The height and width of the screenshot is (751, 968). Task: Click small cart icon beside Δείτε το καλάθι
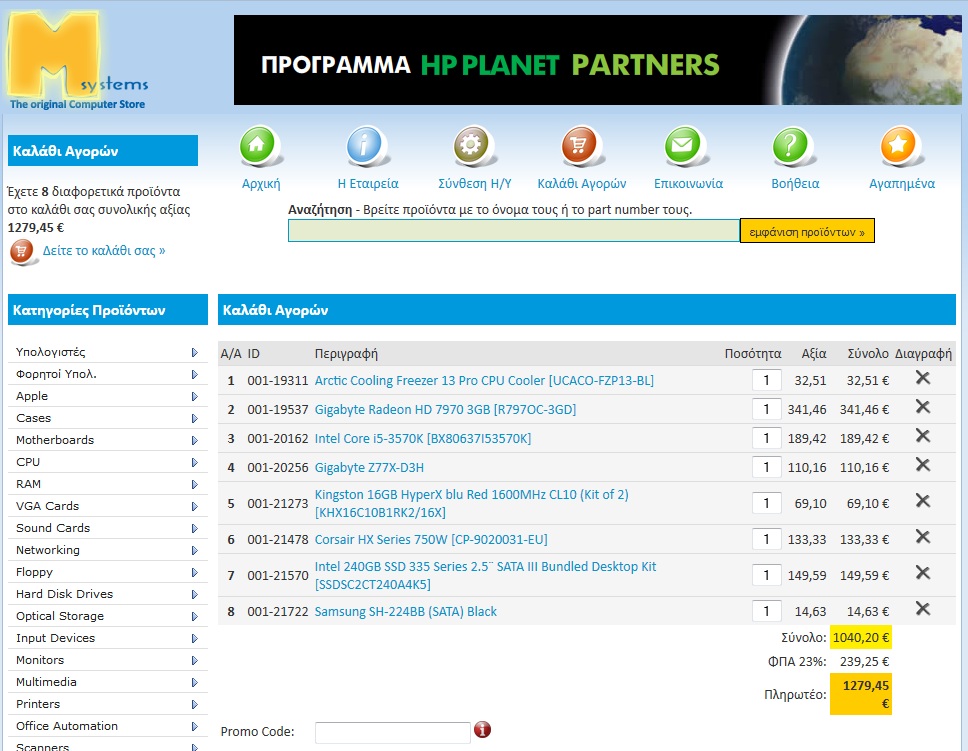point(22,252)
